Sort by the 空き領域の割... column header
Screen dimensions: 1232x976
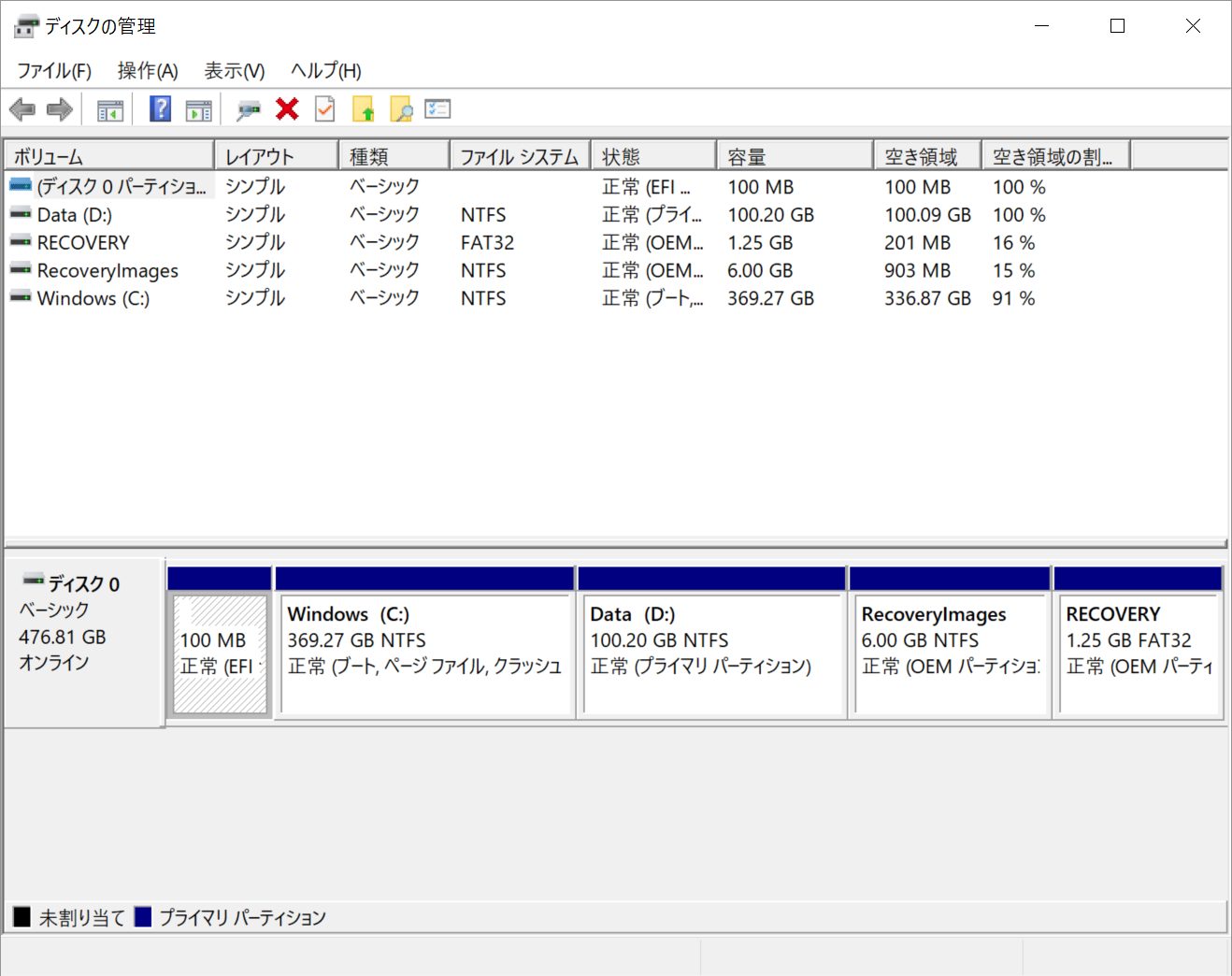(x=1056, y=156)
